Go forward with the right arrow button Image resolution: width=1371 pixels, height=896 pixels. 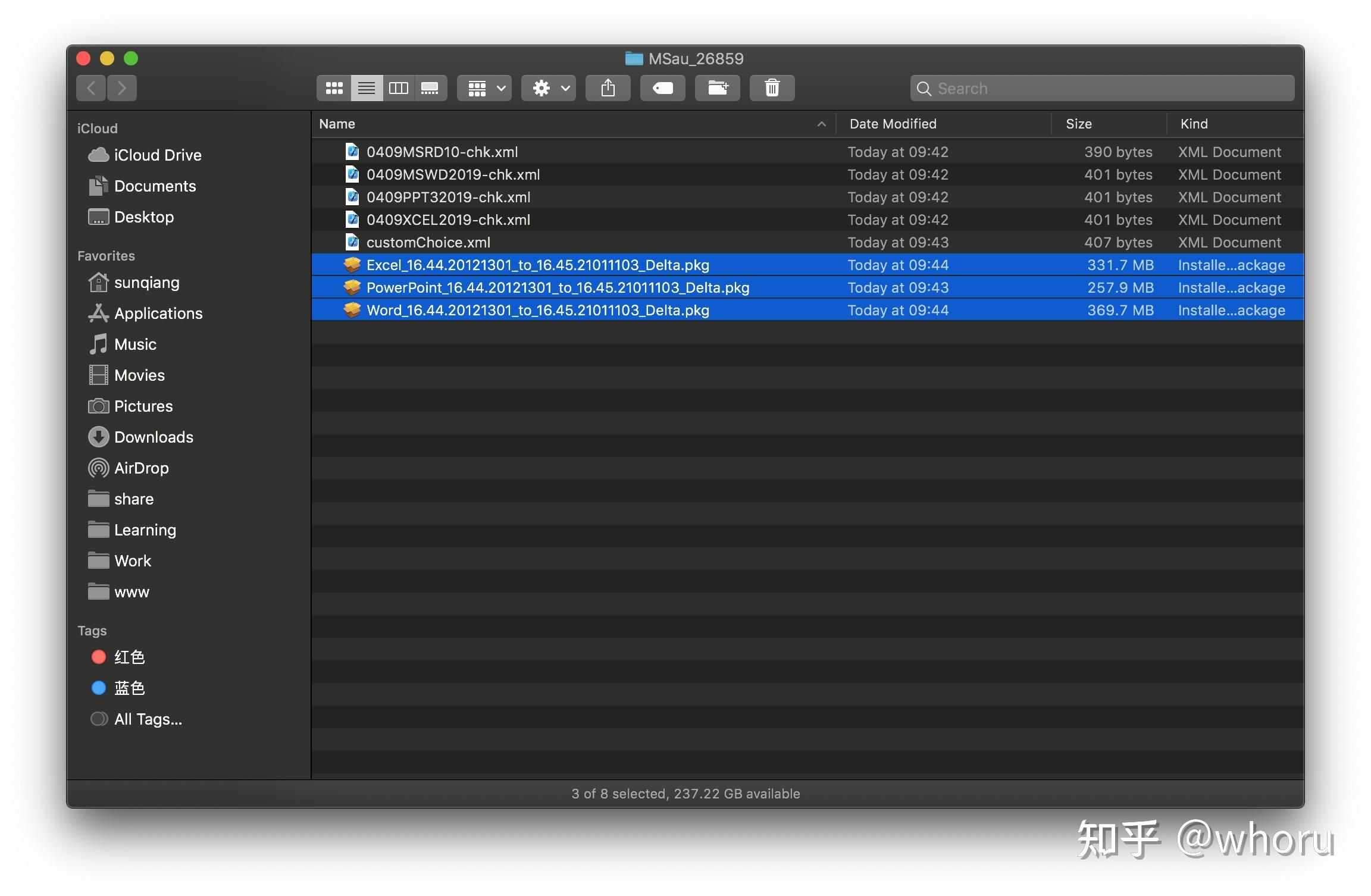tap(122, 88)
